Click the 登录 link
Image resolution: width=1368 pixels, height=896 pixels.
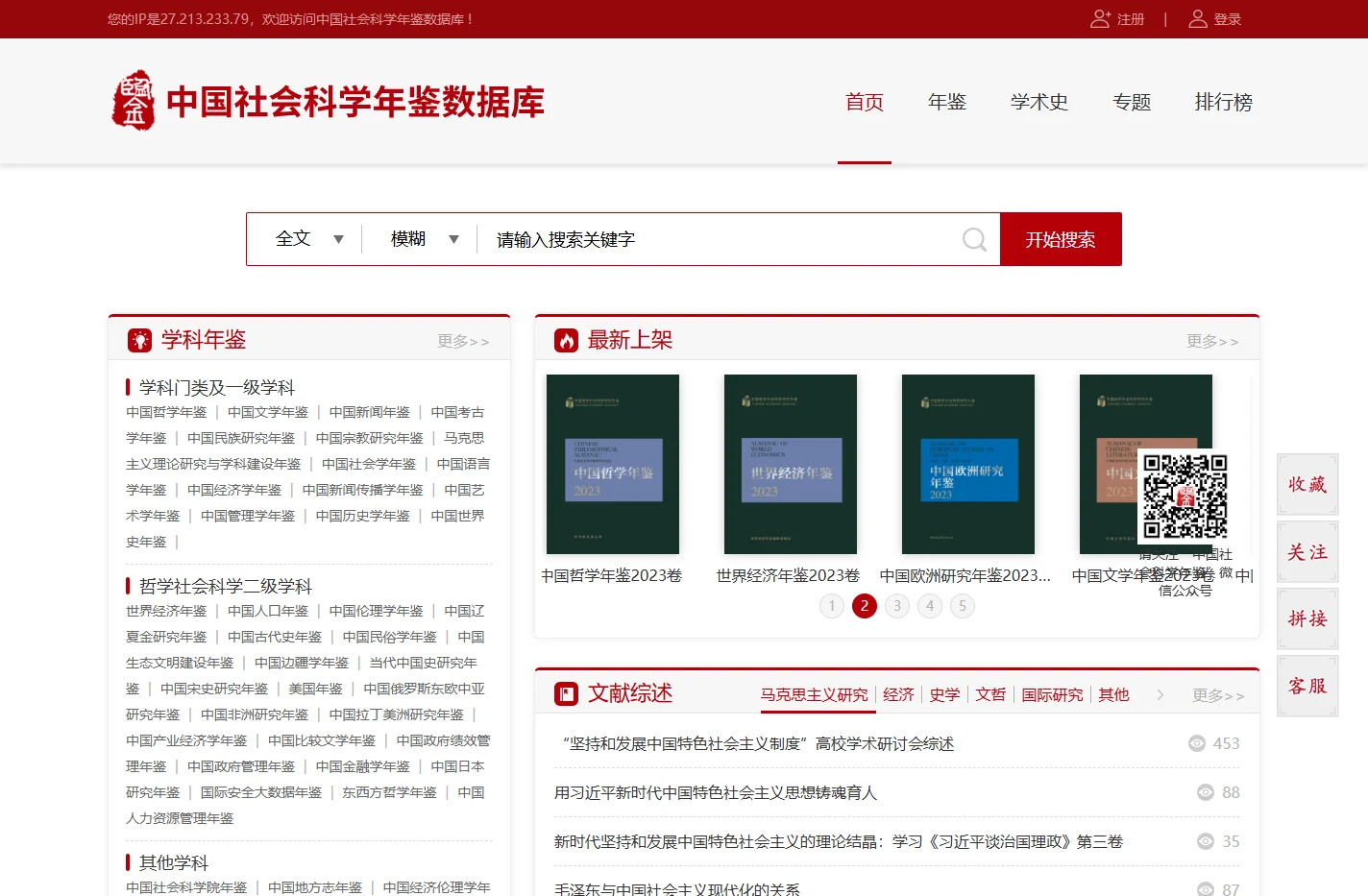click(x=1228, y=19)
